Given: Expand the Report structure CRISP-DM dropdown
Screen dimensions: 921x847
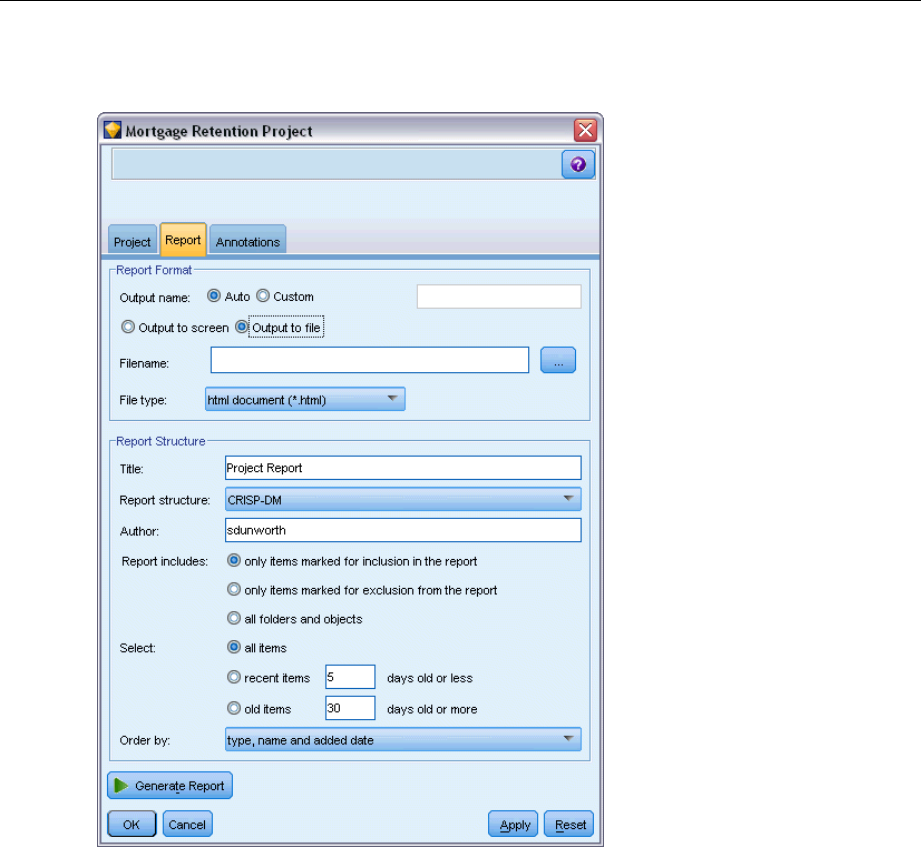Looking at the screenshot, I should point(403,499).
